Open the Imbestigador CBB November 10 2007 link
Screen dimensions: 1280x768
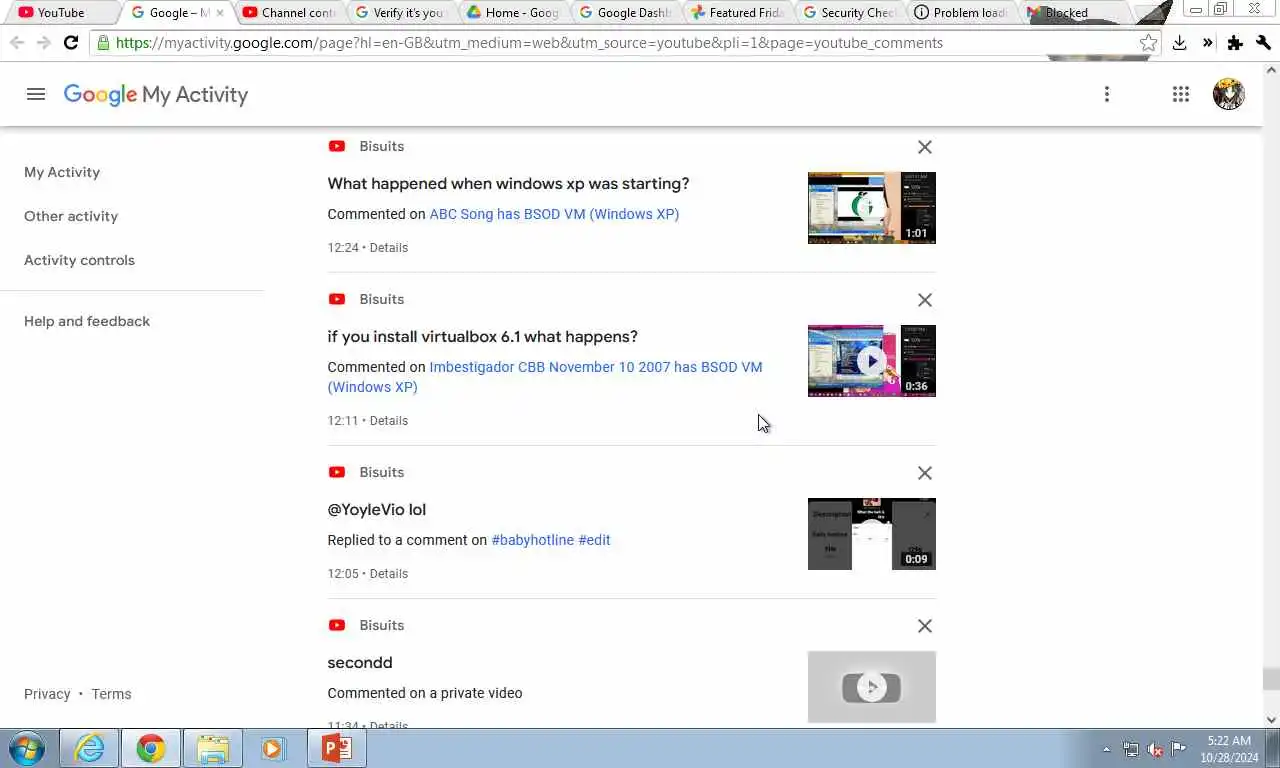click(x=545, y=377)
